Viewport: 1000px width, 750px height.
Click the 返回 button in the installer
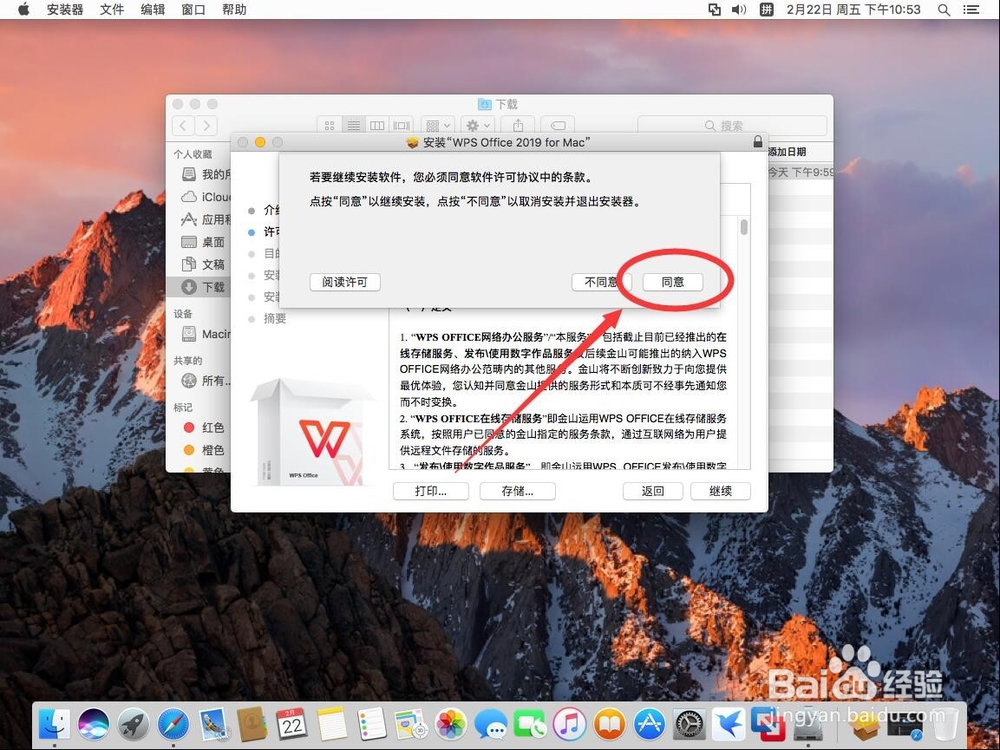[x=653, y=491]
